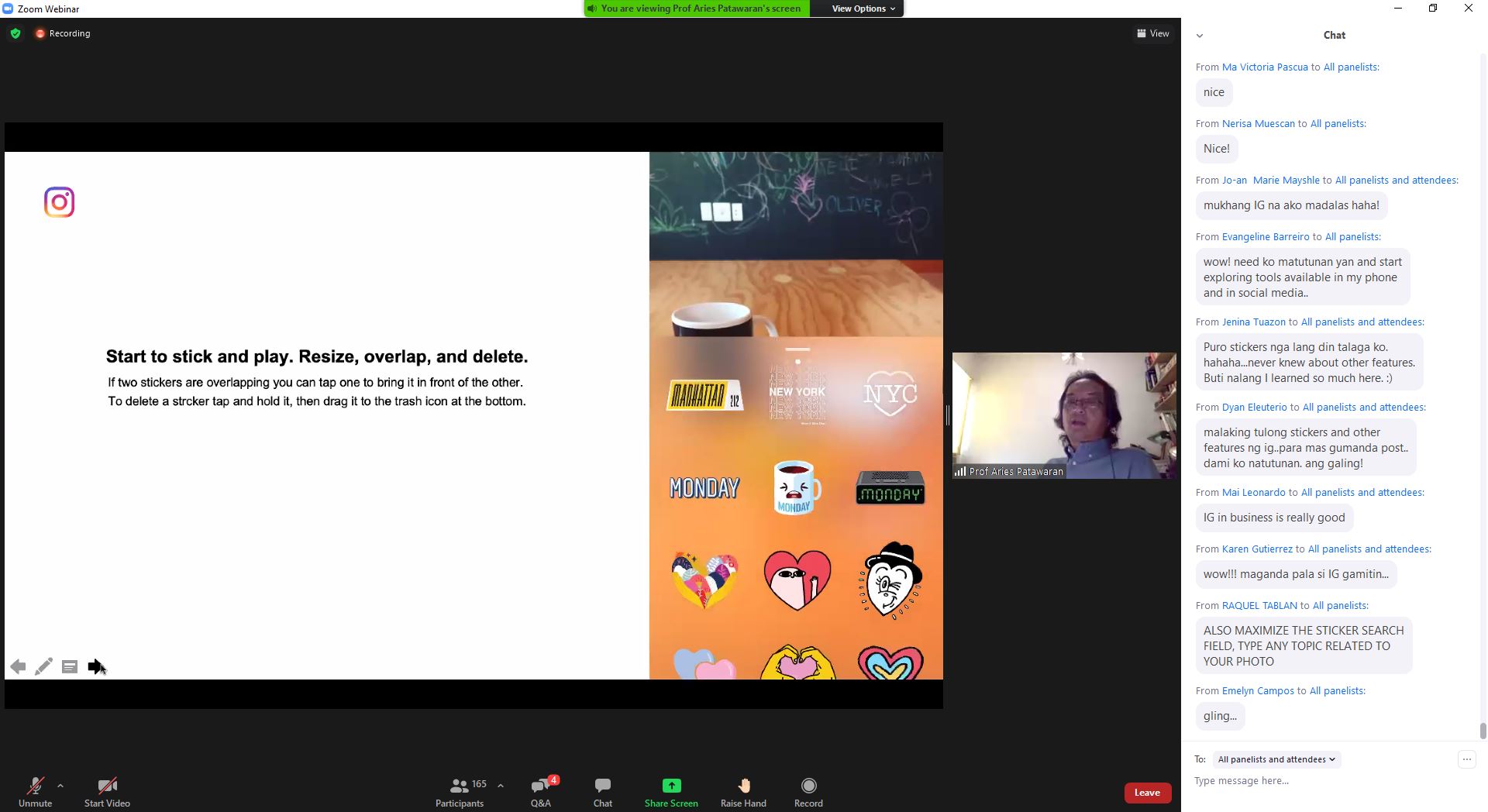Screen dimensions: 1488x812
Task: Click the heart holding people sticker
Action: [704, 580]
